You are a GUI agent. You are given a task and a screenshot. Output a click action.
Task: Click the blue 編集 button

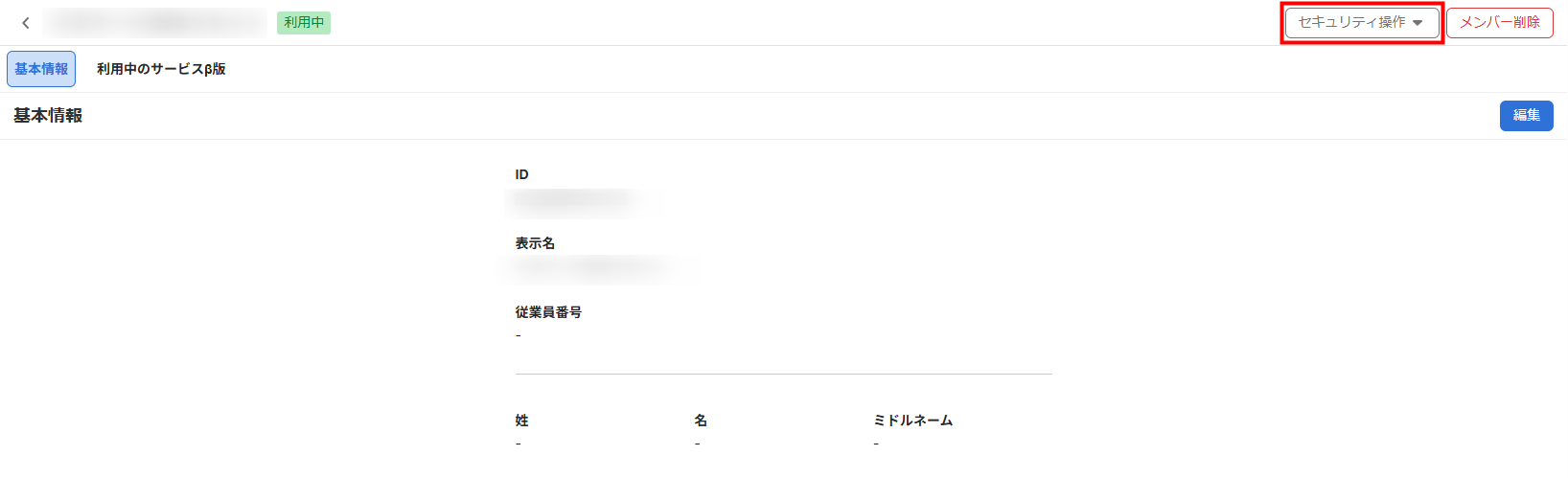pyautogui.click(x=1526, y=116)
